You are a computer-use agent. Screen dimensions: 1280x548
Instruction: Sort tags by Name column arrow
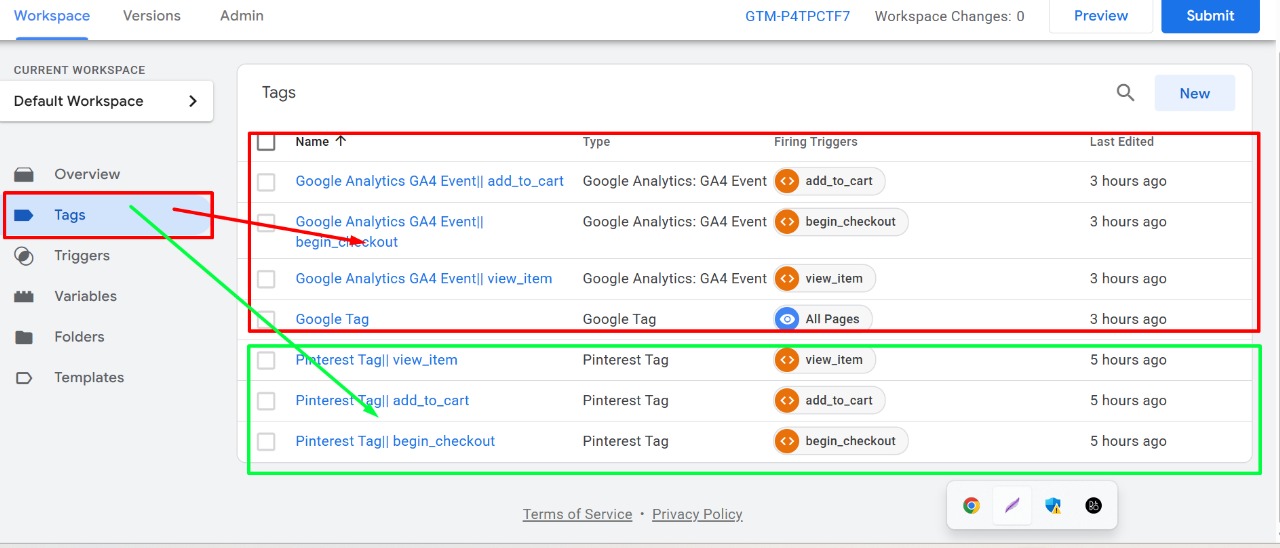click(341, 142)
